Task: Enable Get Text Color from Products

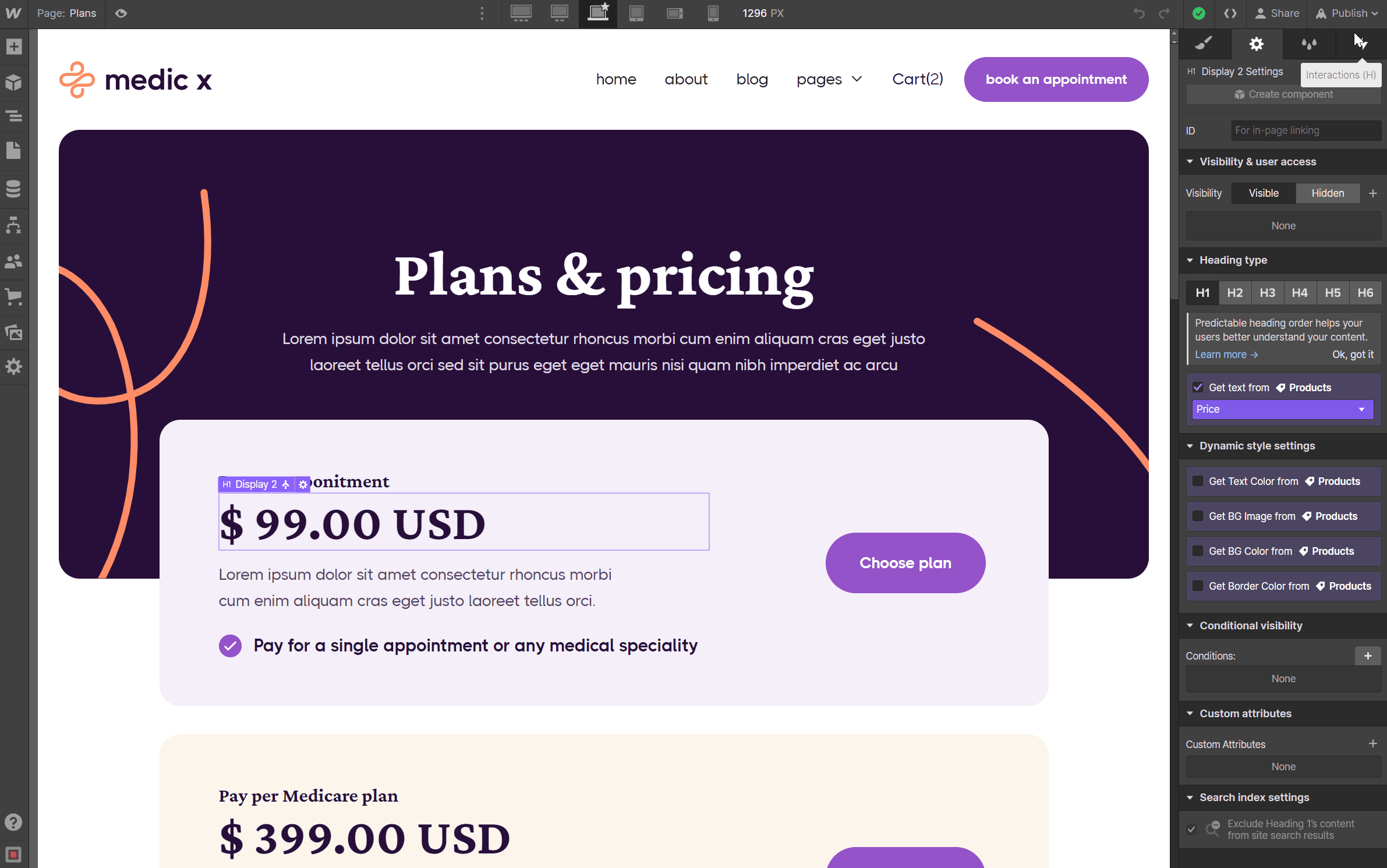Action: 1198,481
